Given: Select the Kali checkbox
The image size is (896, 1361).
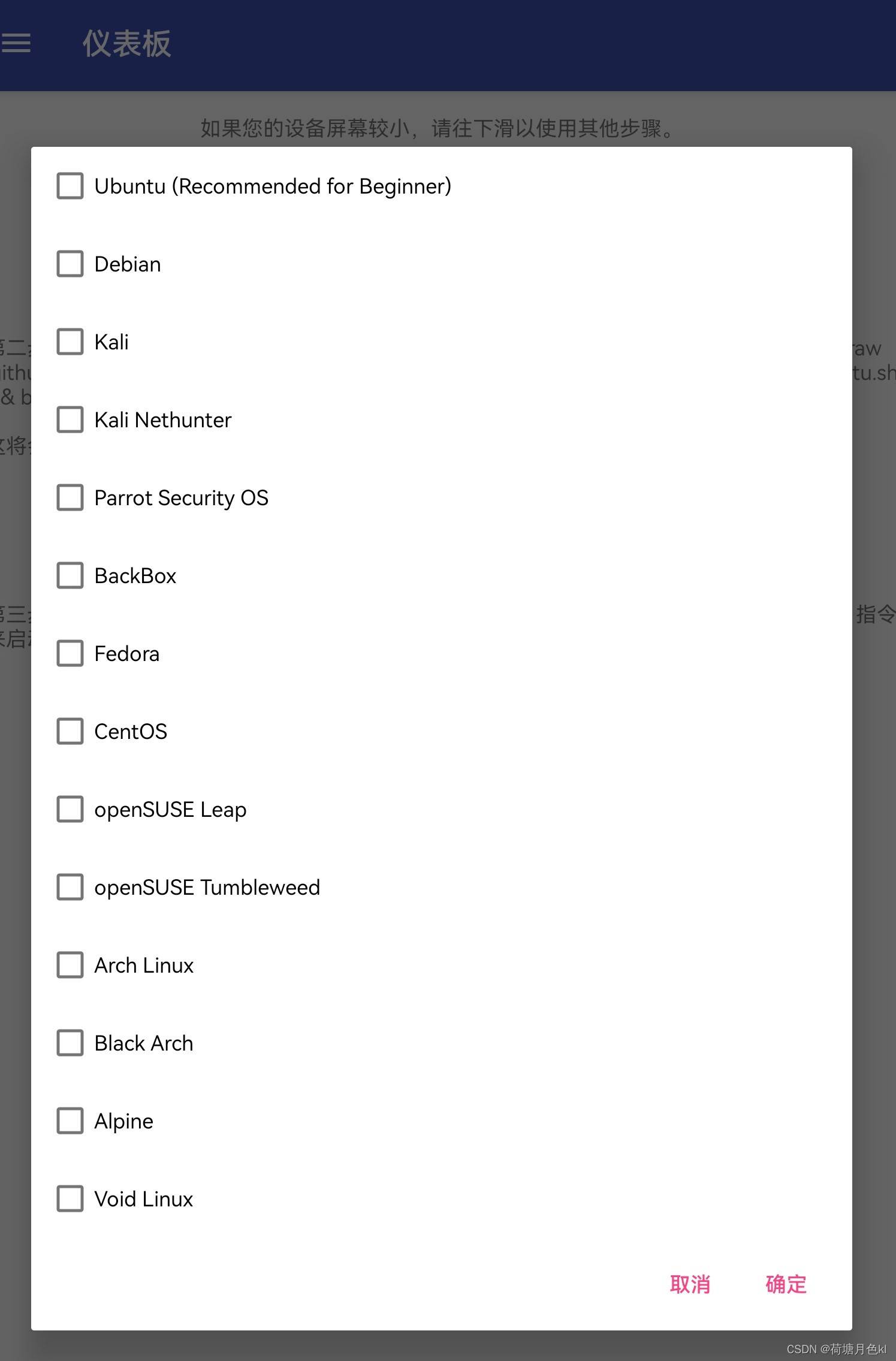Looking at the screenshot, I should click(x=70, y=342).
